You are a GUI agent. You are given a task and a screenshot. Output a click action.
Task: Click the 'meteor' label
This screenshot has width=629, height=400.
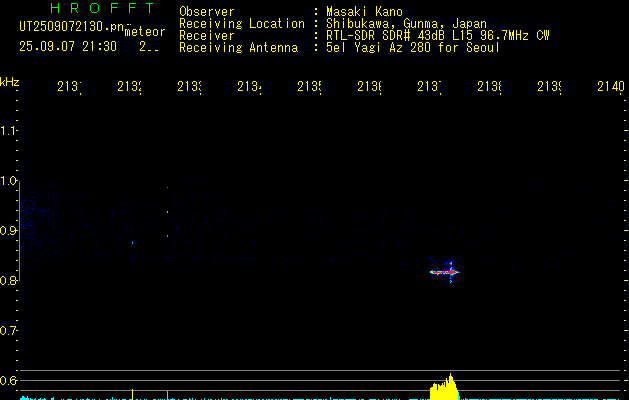[145, 32]
